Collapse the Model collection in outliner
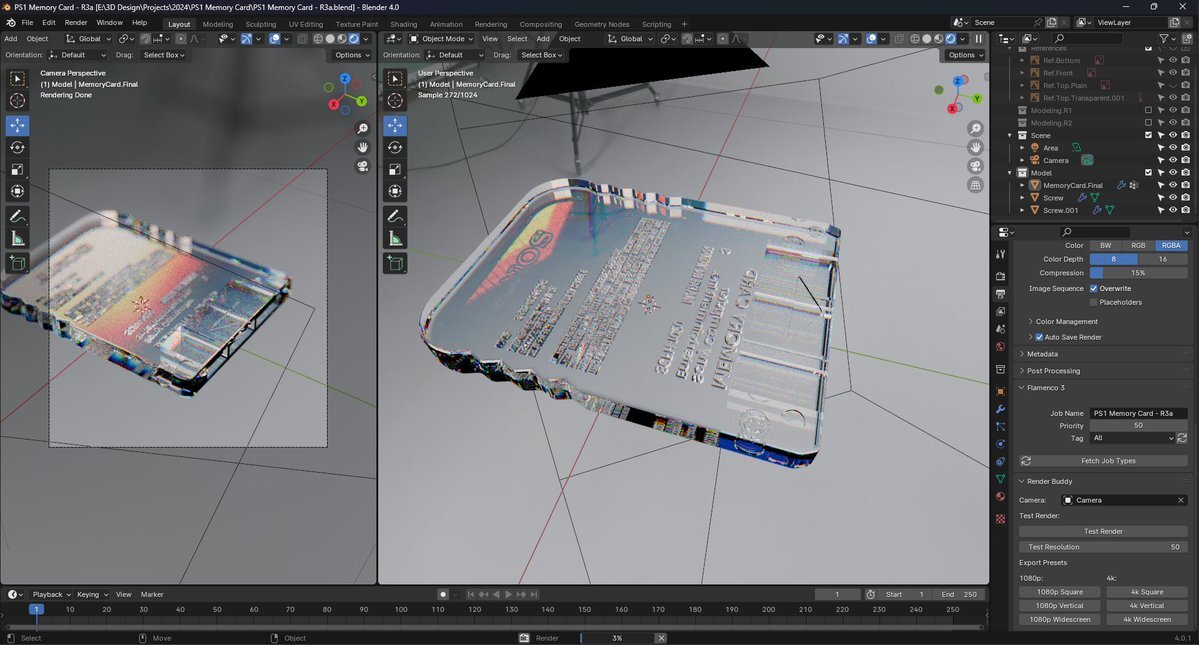The image size is (1199, 645). click(1010, 173)
